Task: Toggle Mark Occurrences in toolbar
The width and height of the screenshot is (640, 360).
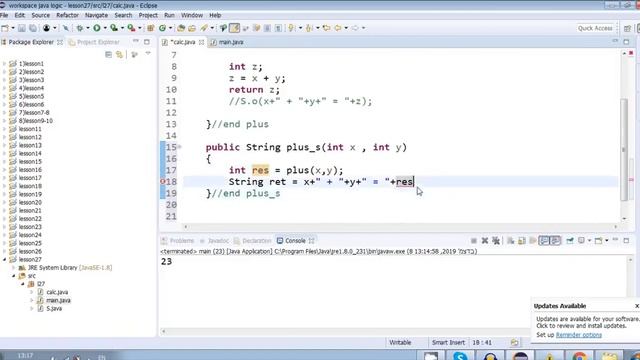Action: click(x=234, y=28)
